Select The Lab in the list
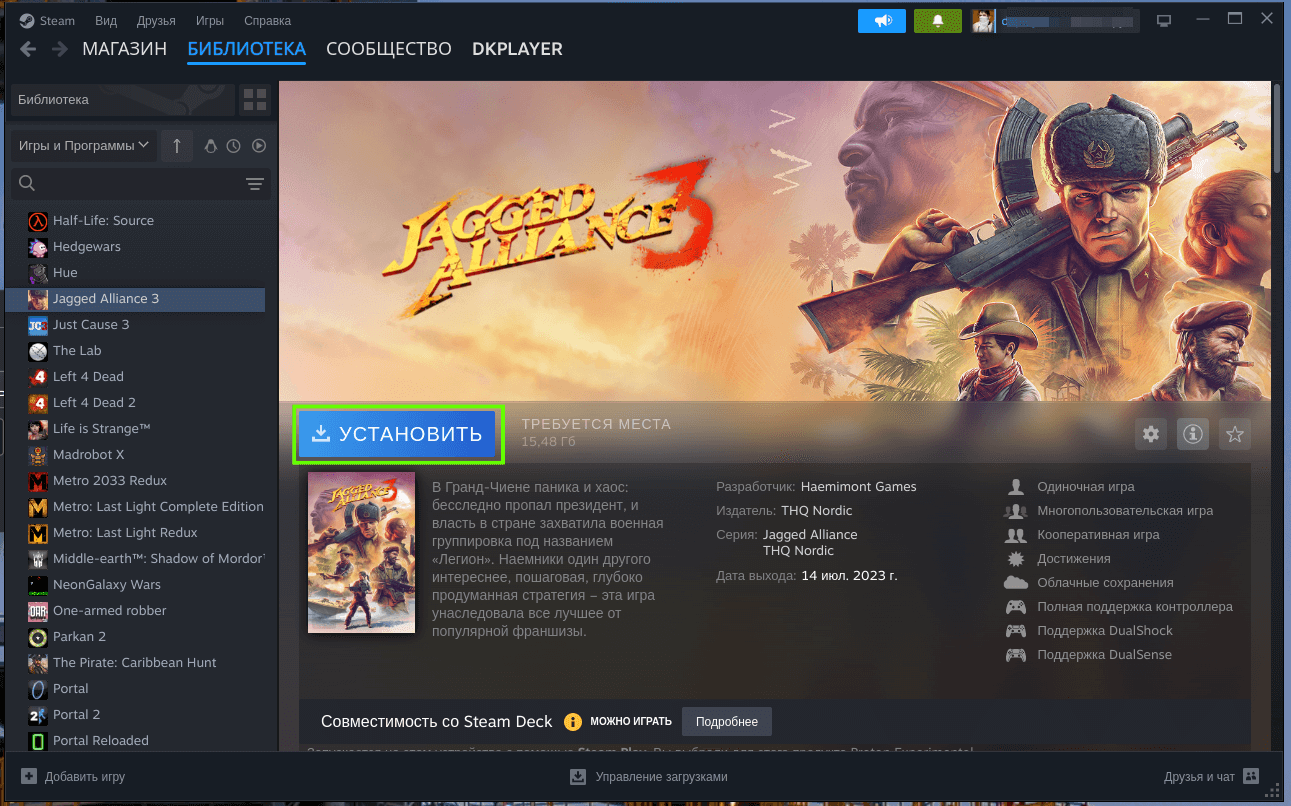The height and width of the screenshot is (806, 1291). pos(135,351)
